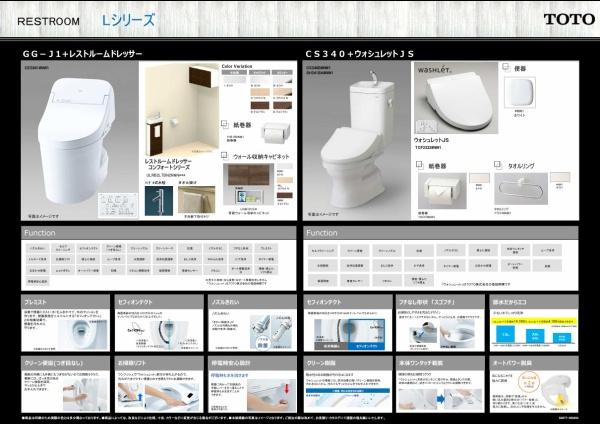Click the washlet brand logo
The image size is (600, 424).
pos(434,70)
